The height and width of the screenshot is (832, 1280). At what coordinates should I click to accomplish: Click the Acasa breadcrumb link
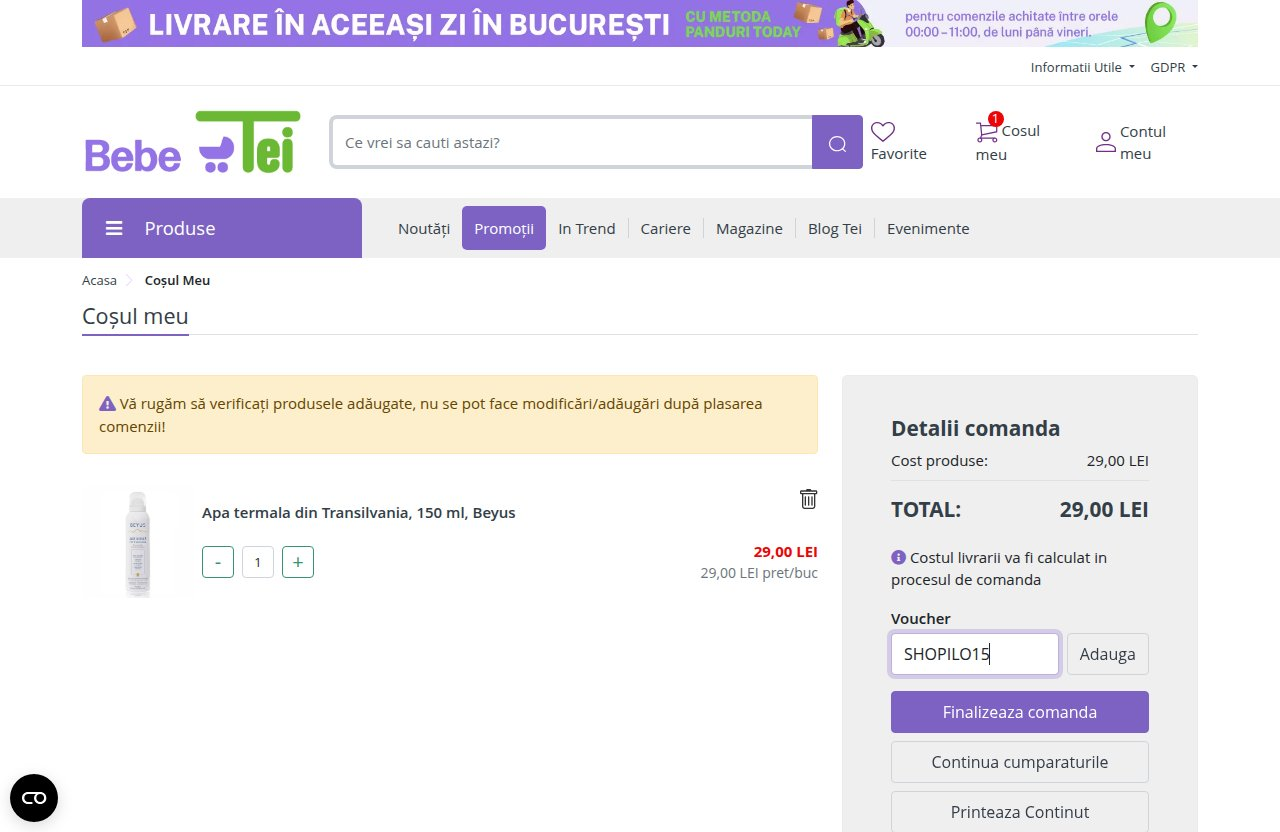(99, 280)
